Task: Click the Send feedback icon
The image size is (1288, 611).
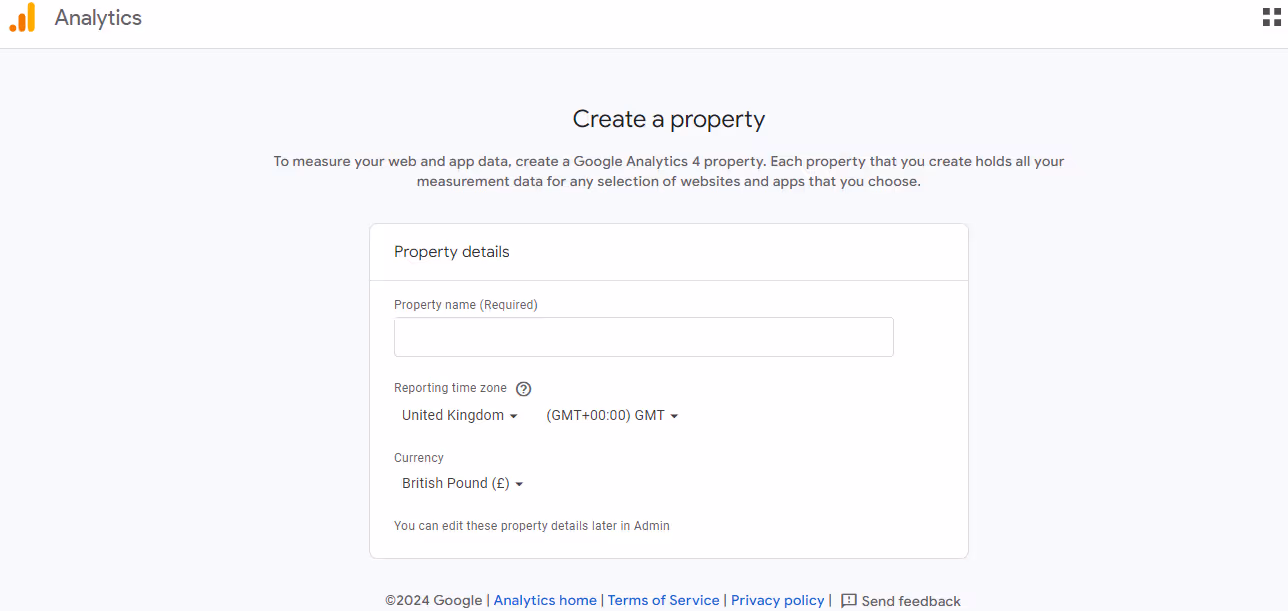Action: coord(849,601)
